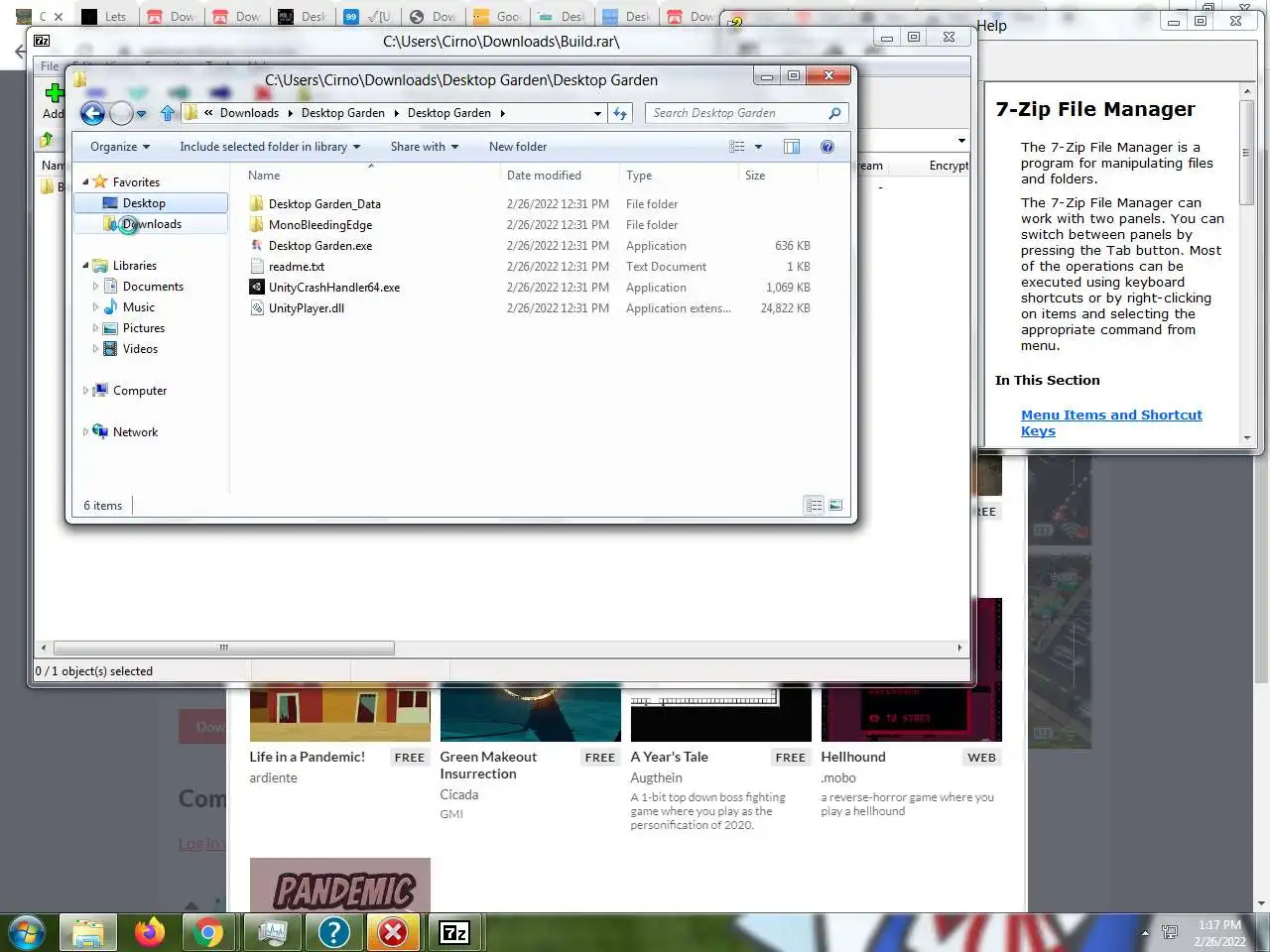
Task: Click the Encrypted column header in 7-Zip
Action: (x=949, y=166)
